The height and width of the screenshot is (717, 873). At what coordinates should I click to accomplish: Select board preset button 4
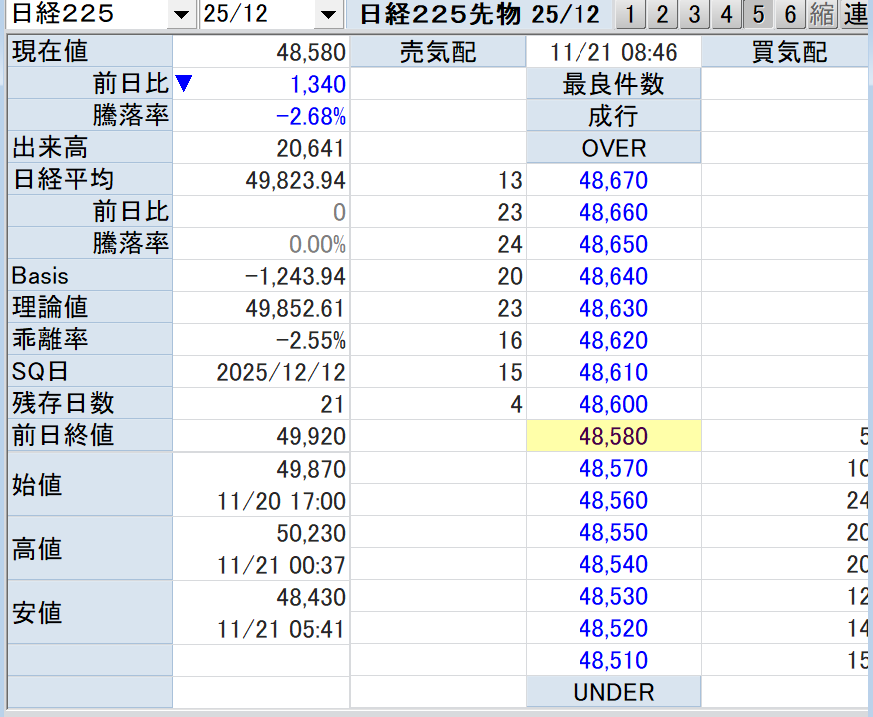tap(726, 15)
